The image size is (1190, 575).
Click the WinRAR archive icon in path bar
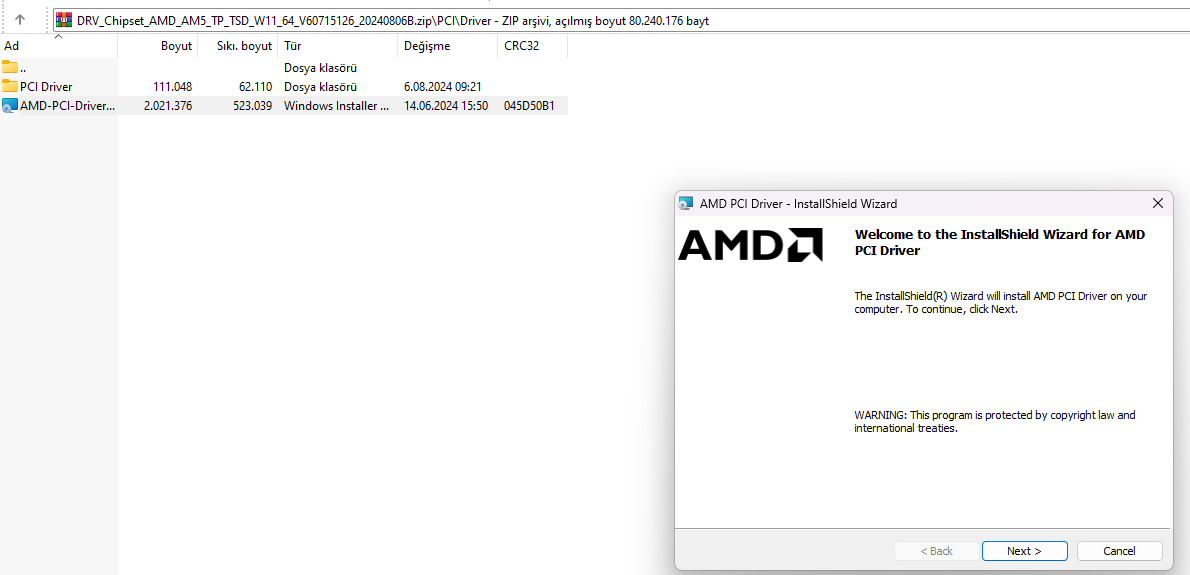[x=65, y=20]
